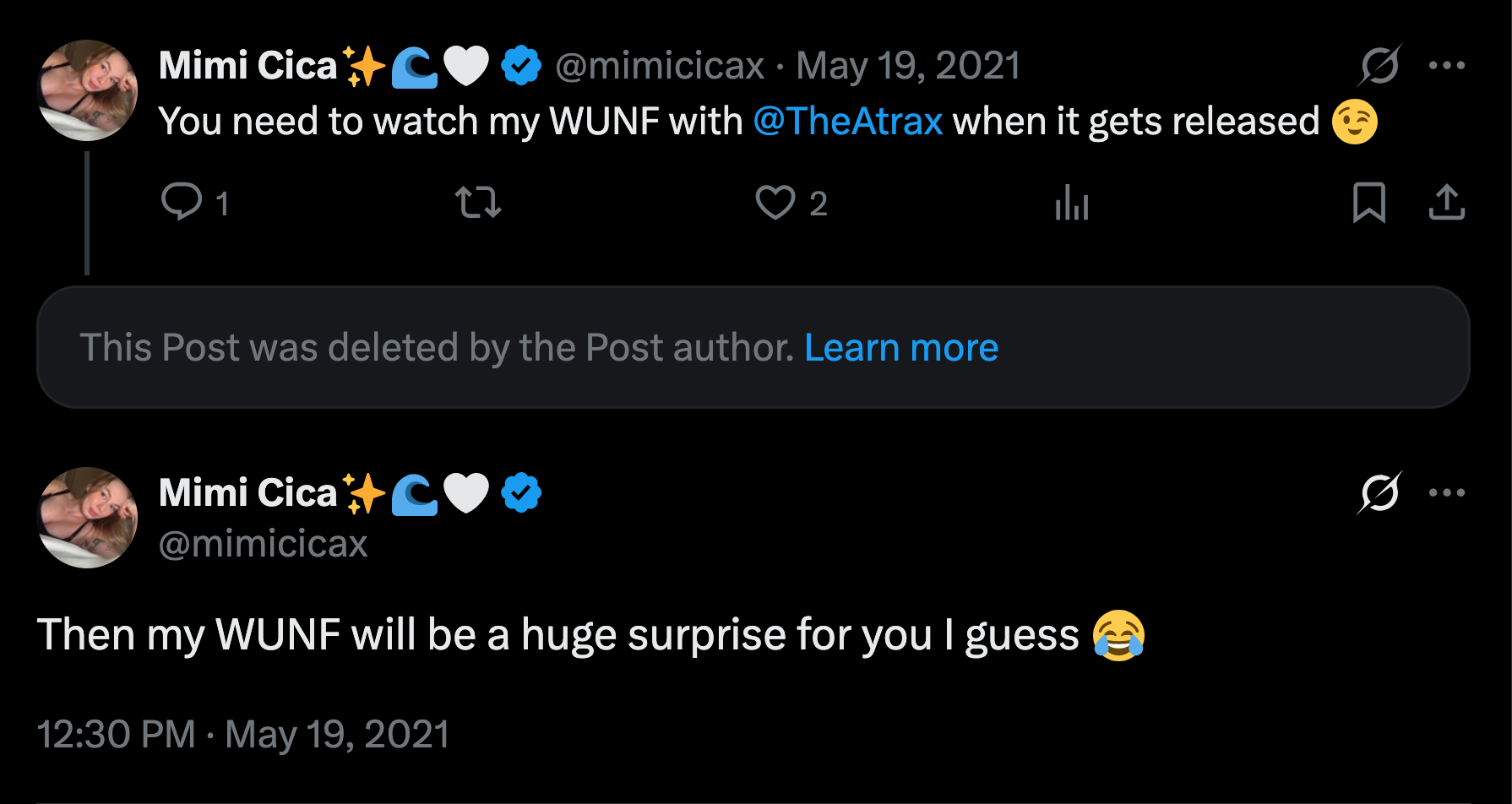
Task: Open Grok actions on the lower post
Action: tap(1380, 492)
